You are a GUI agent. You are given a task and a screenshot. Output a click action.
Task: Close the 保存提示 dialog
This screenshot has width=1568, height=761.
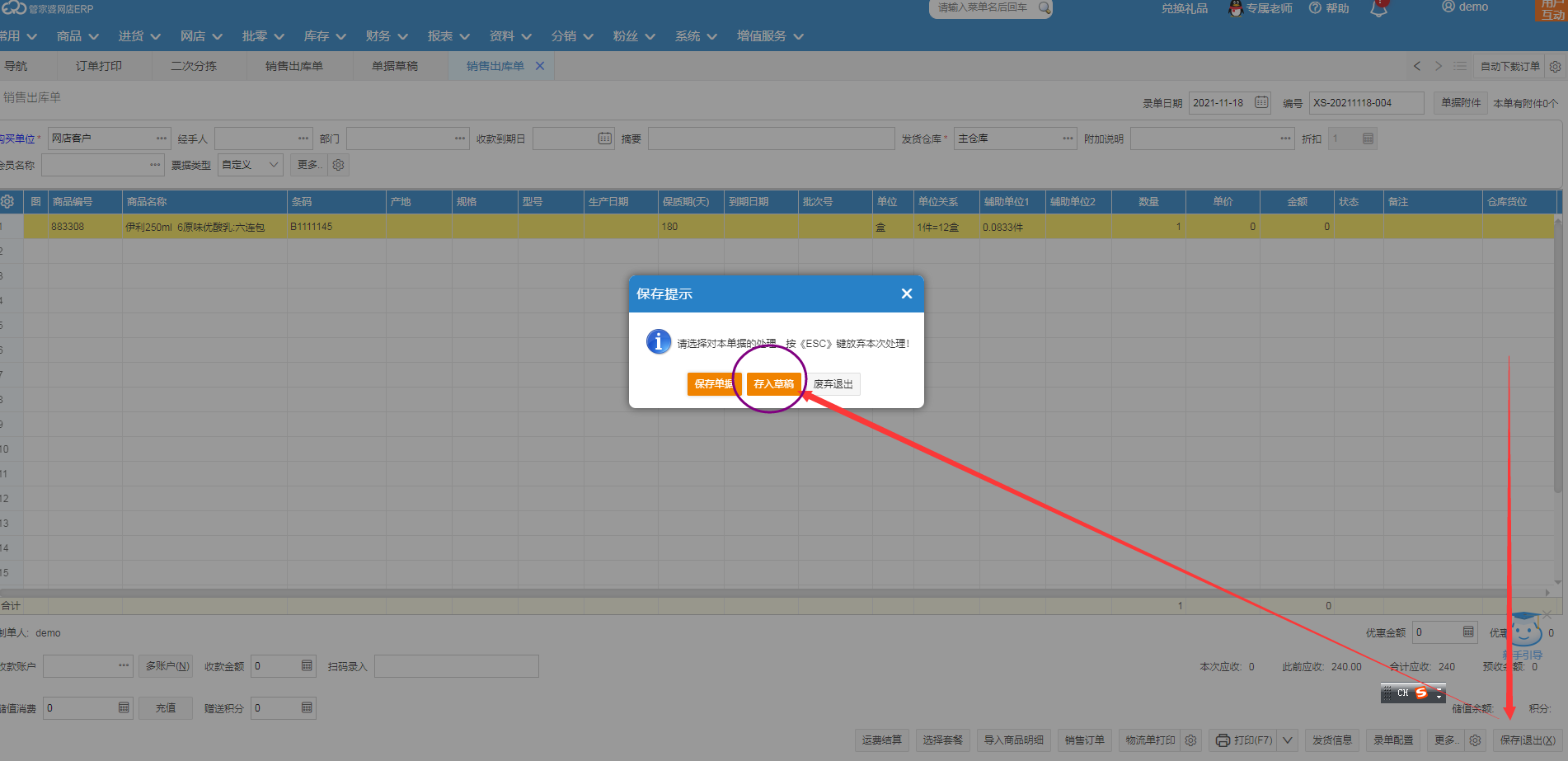[x=906, y=294]
